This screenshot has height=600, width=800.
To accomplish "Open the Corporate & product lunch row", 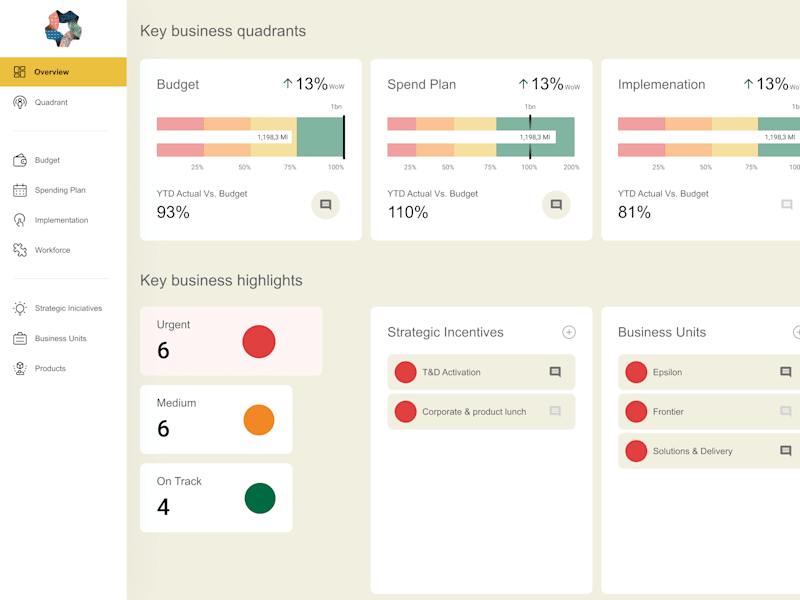I will click(482, 411).
